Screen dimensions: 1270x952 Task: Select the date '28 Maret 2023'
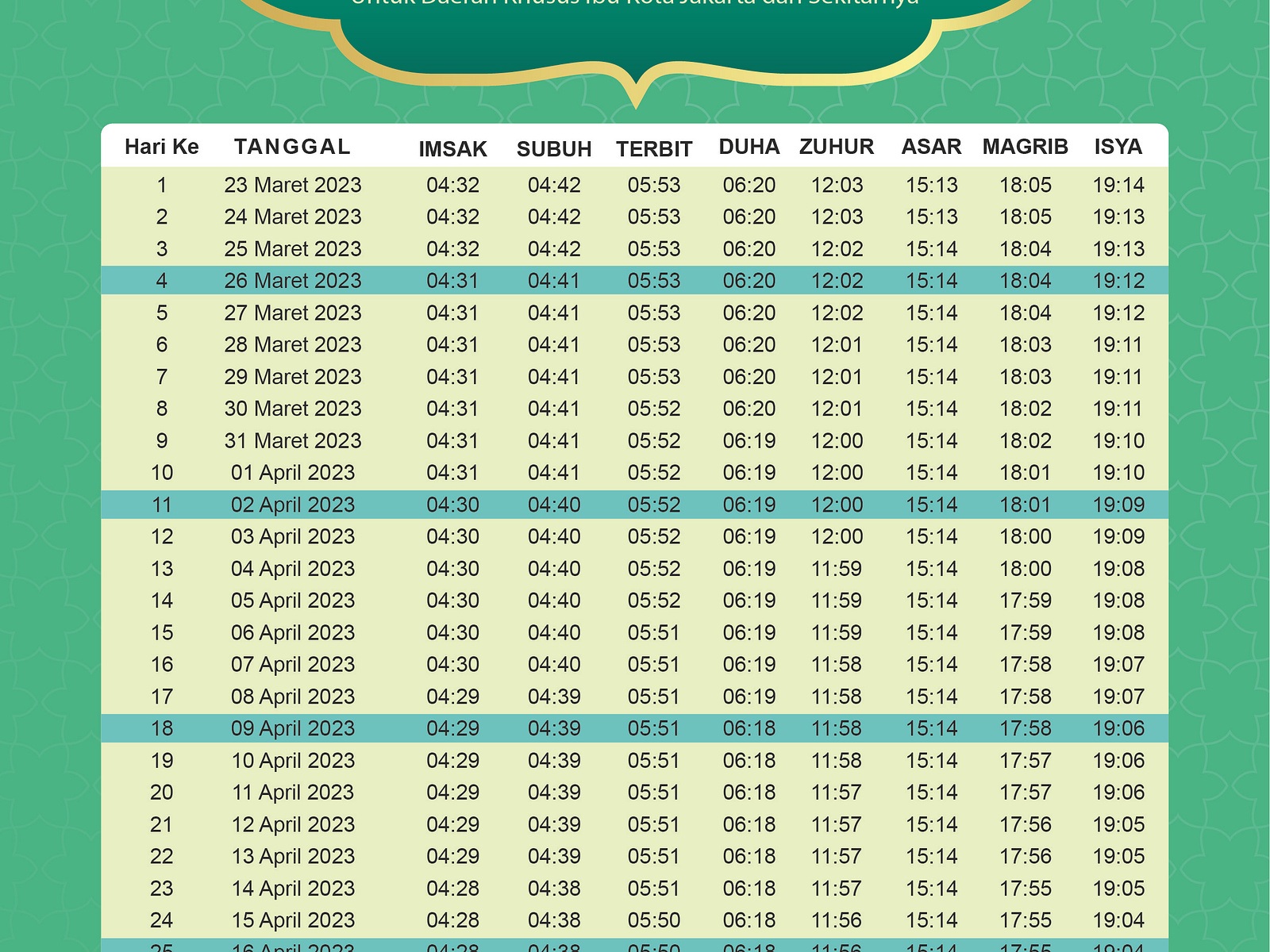[293, 345]
